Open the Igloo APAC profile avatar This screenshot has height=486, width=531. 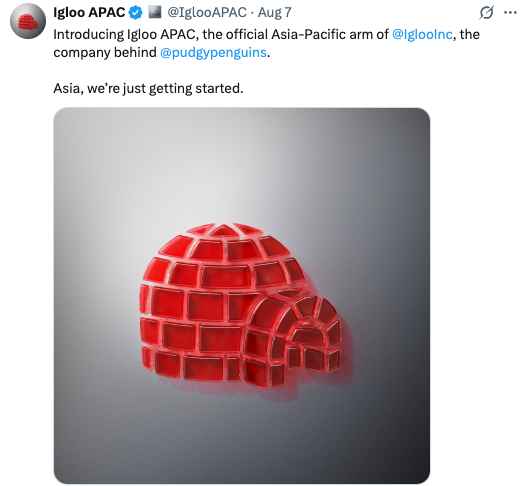coord(28,21)
